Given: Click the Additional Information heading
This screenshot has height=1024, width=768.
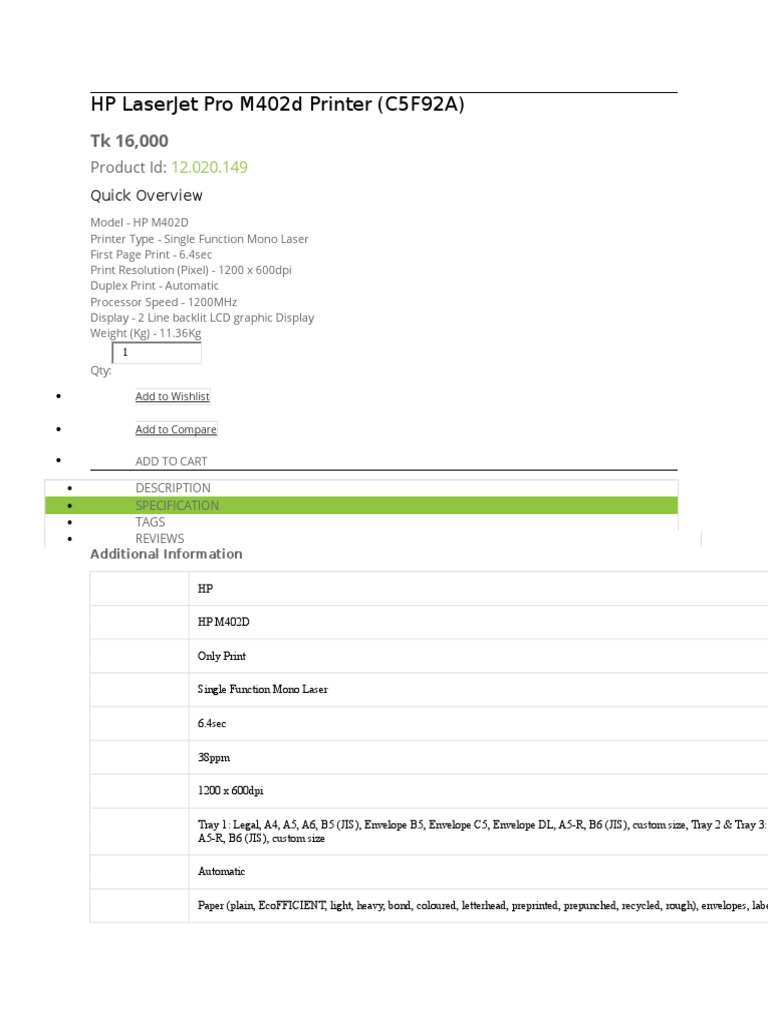Looking at the screenshot, I should tap(166, 554).
